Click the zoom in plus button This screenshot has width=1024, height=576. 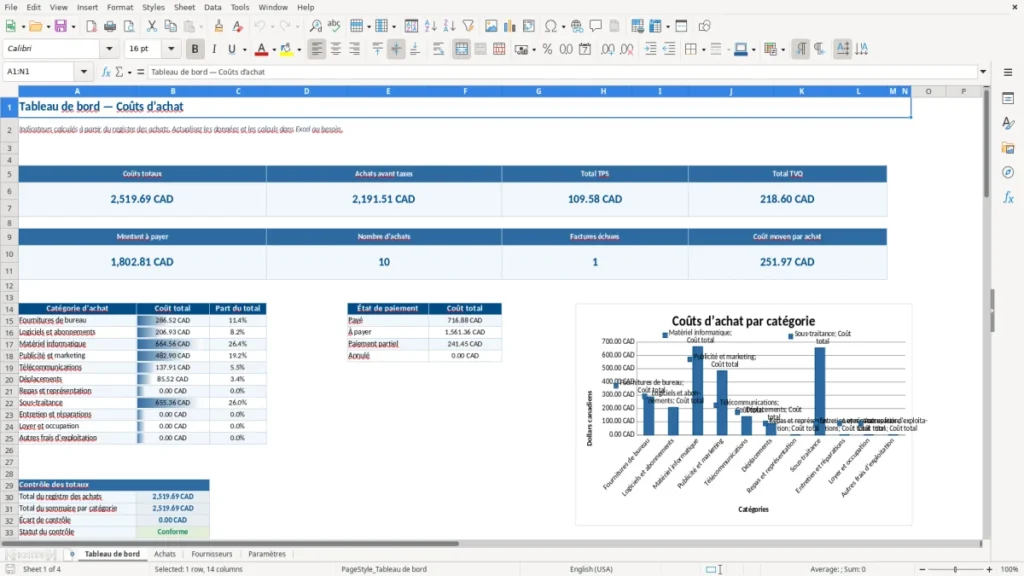(x=989, y=569)
